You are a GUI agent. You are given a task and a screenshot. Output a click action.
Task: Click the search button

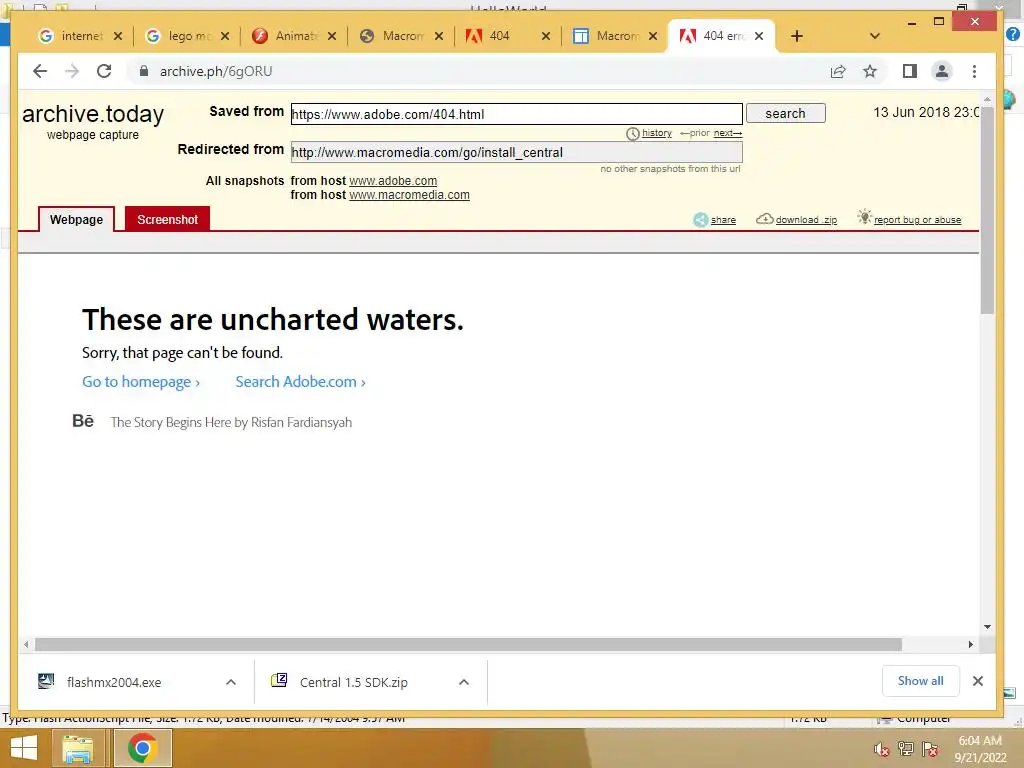coord(786,114)
